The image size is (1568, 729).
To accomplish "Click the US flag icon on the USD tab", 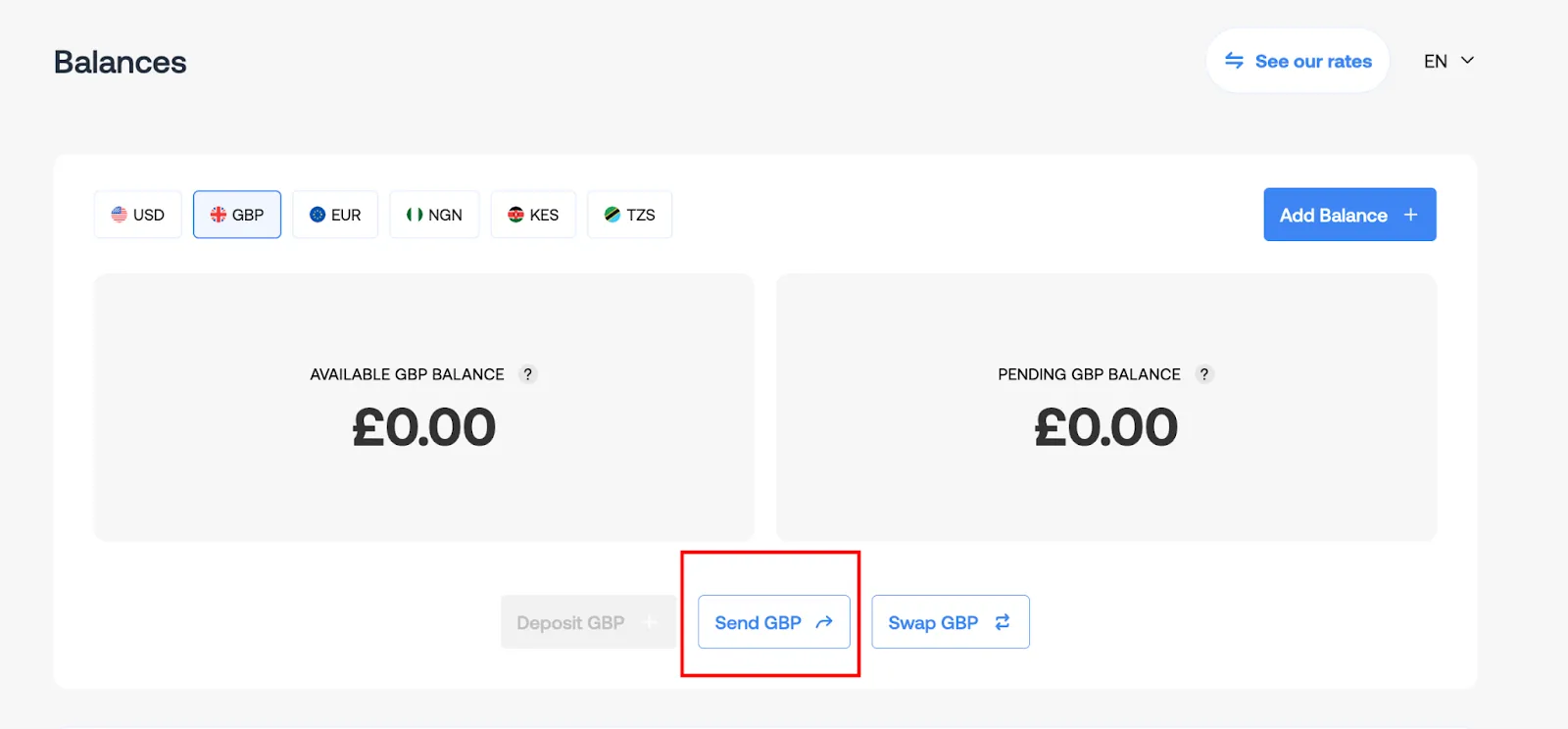I will point(119,215).
